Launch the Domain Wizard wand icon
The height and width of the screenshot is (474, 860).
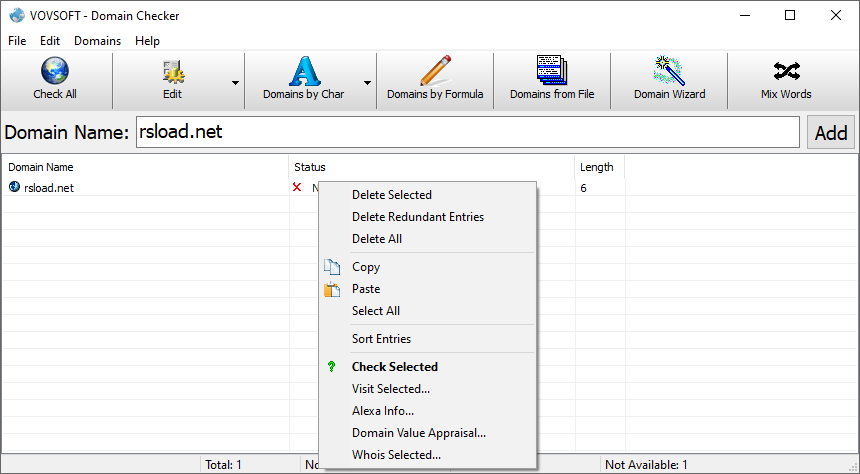[669, 70]
